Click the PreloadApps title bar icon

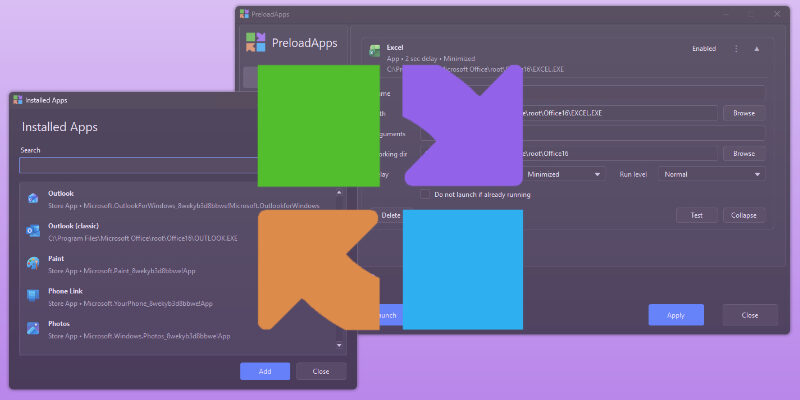pos(244,14)
